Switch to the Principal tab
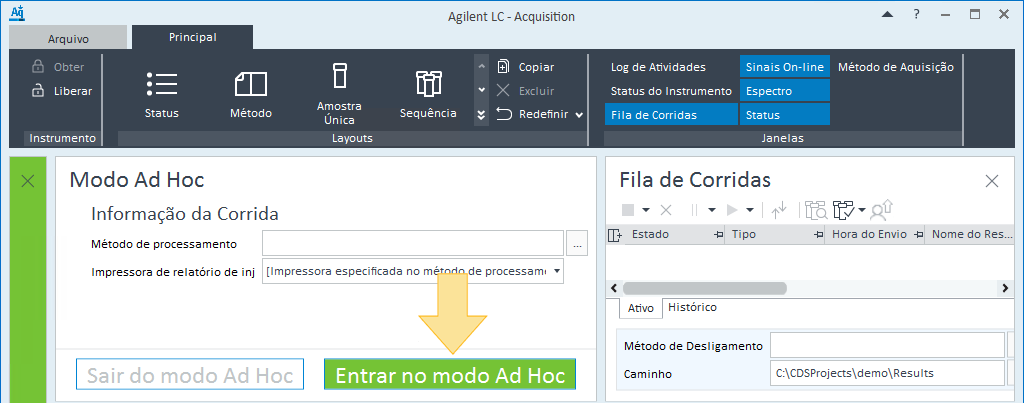 [x=193, y=37]
